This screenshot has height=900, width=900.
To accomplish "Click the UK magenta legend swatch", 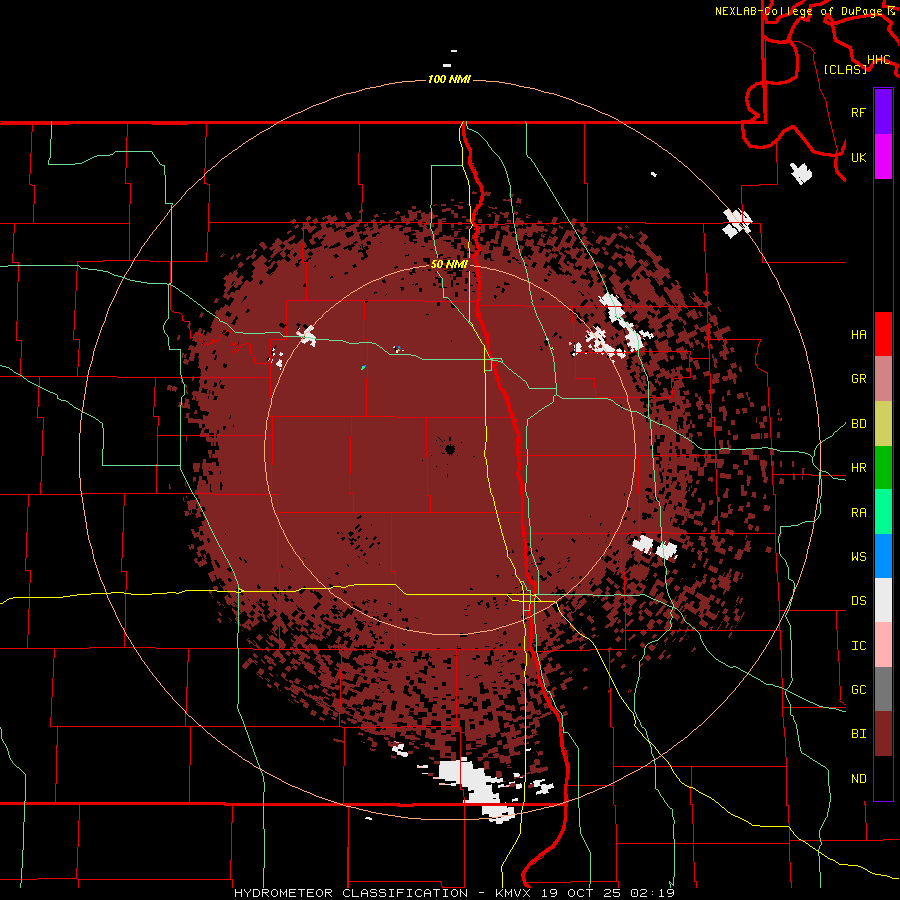I will pyautogui.click(x=883, y=157).
